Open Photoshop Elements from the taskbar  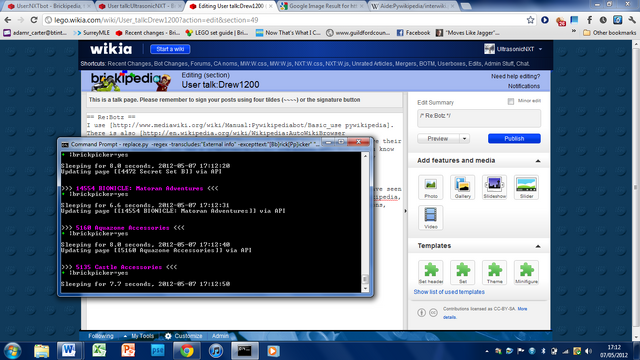point(158,351)
